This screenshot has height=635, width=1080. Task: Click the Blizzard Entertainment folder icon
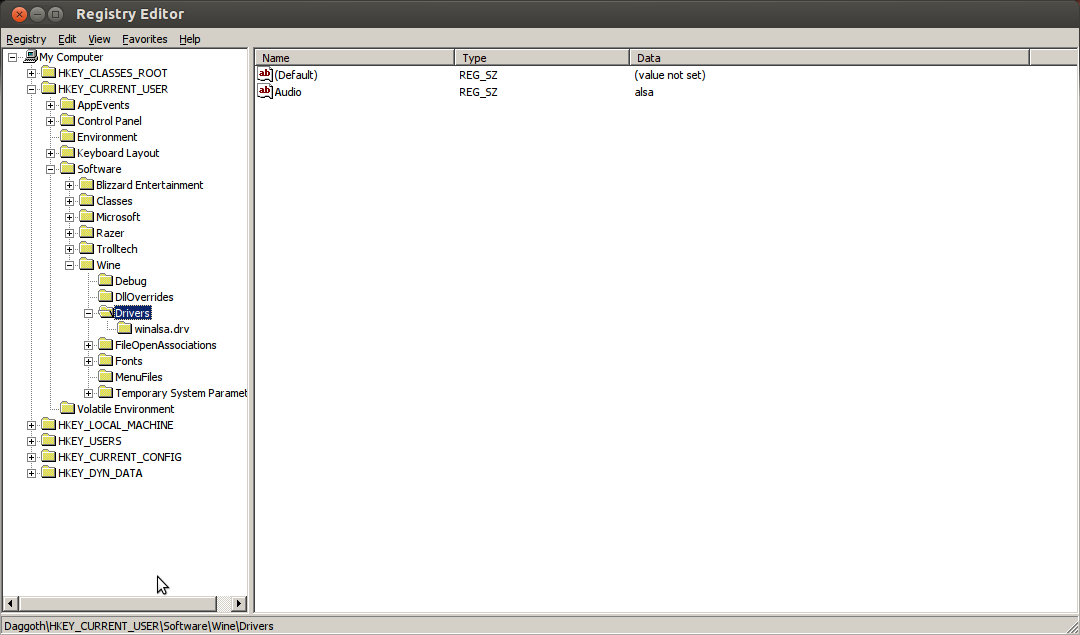(x=87, y=185)
